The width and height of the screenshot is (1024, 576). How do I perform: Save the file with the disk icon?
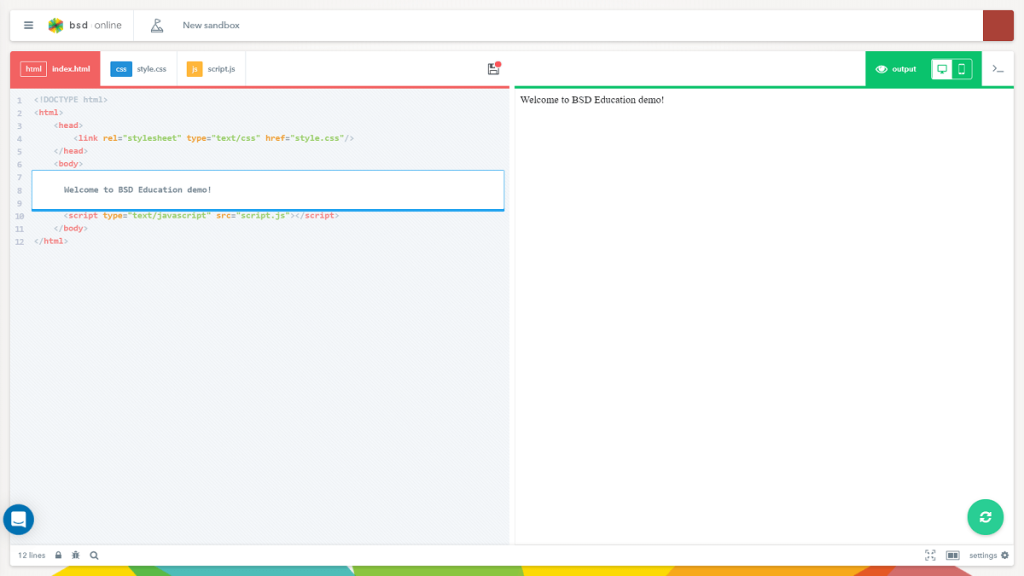(493, 69)
